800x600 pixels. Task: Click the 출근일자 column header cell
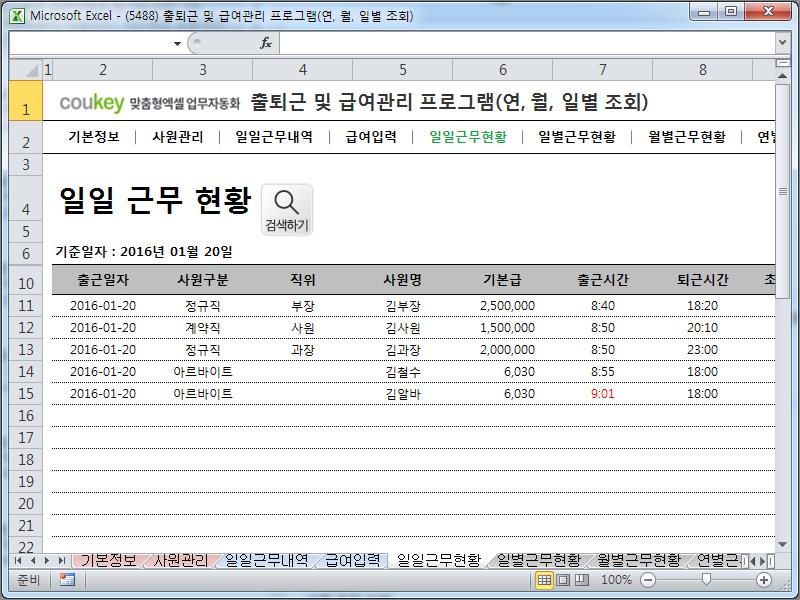pyautogui.click(x=103, y=280)
